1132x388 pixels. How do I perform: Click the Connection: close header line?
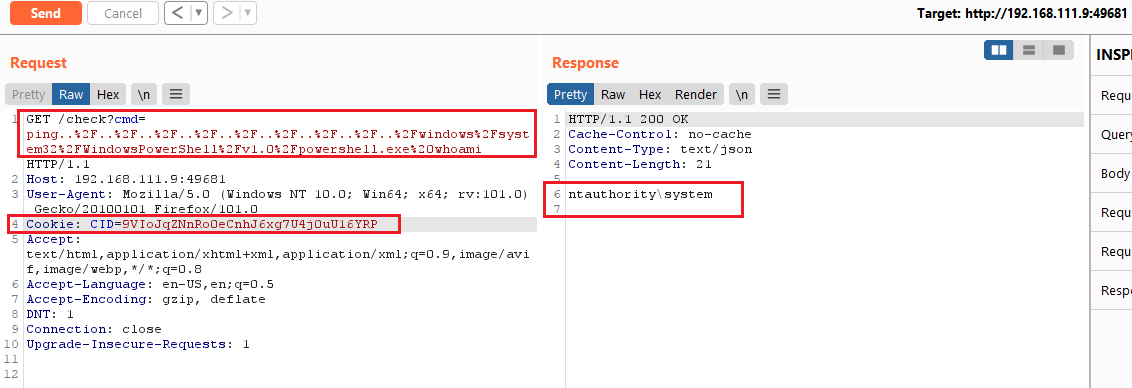94,329
